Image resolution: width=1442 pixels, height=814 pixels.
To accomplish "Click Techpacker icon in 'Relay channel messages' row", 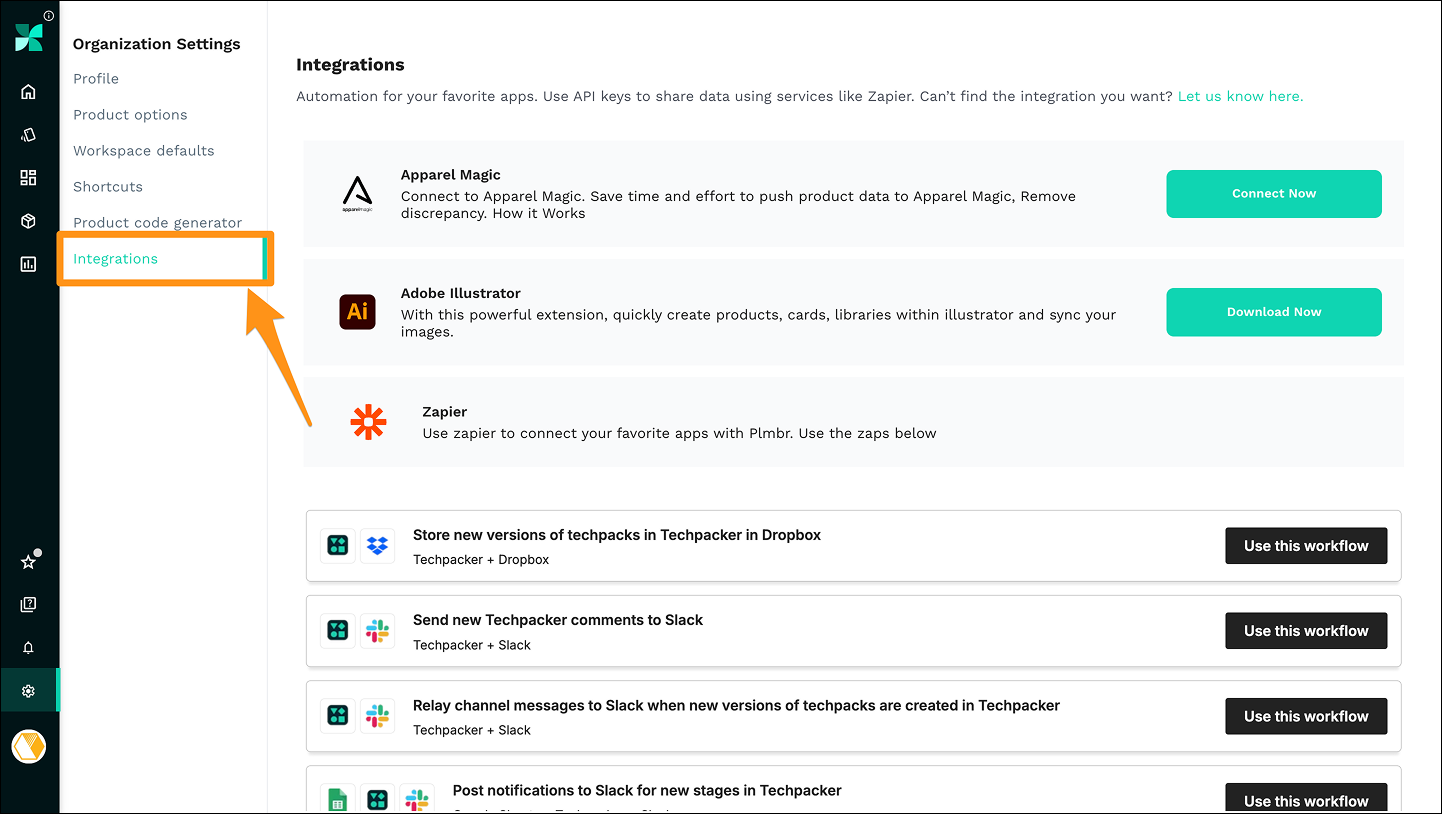I will (x=338, y=716).
